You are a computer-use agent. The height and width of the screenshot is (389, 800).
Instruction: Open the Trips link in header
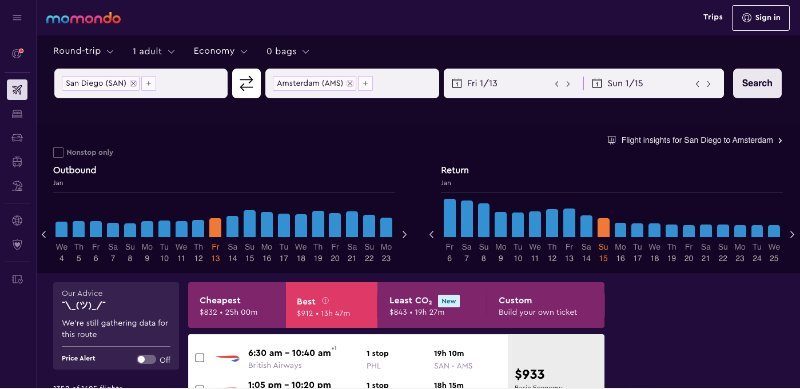(x=713, y=17)
